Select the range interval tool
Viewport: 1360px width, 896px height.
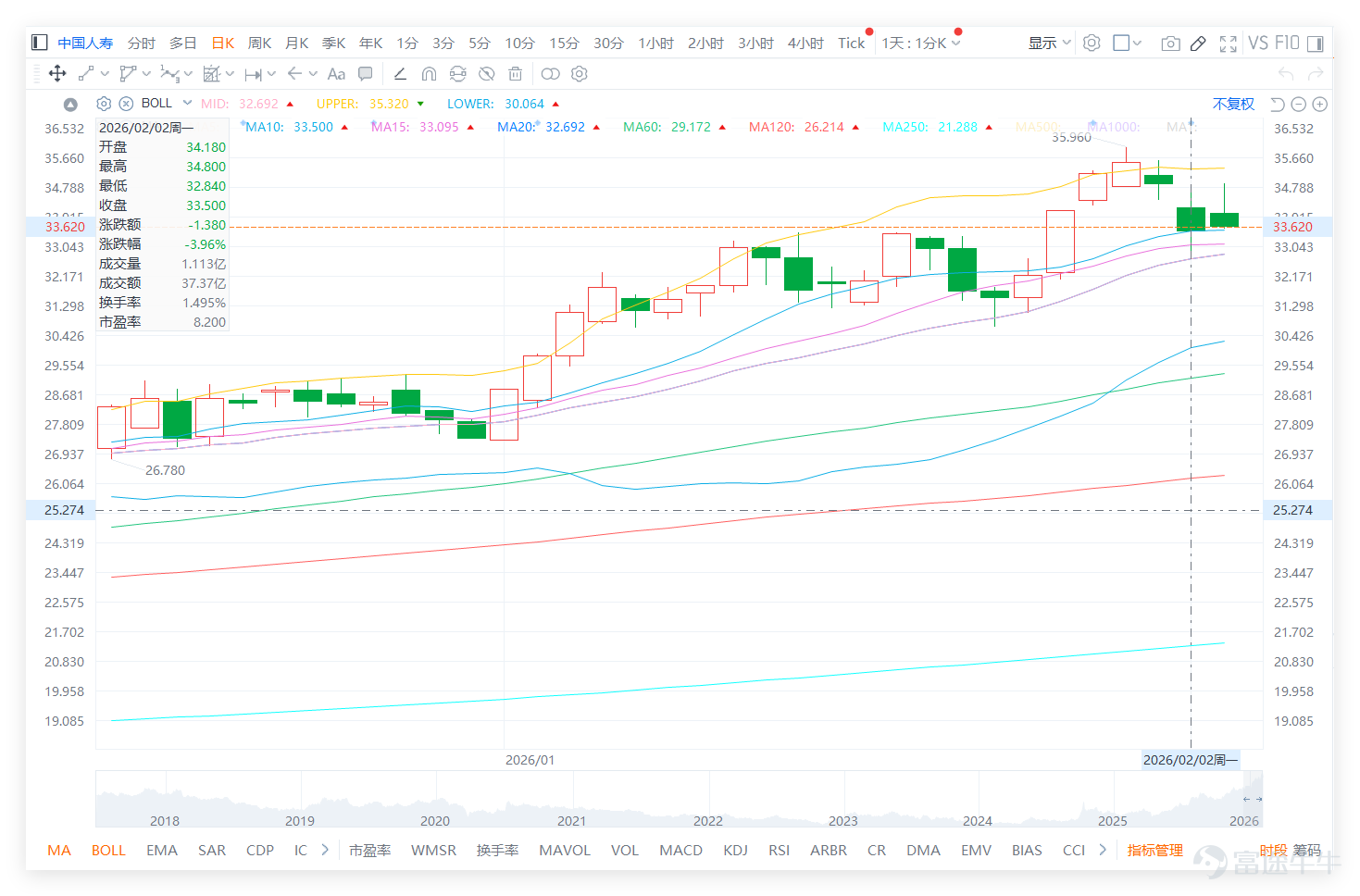click(x=253, y=74)
